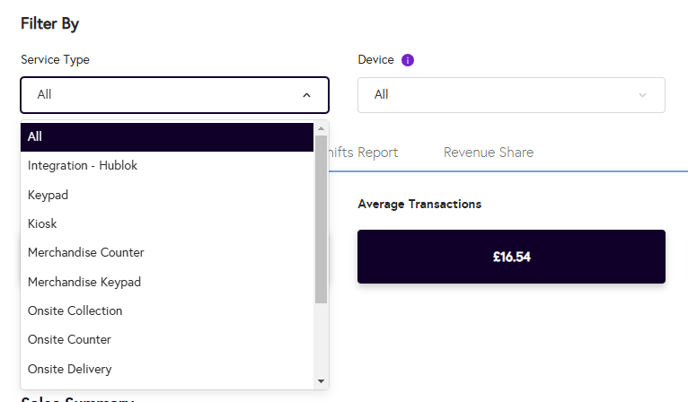Viewport: 688px width, 402px height.
Task: Choose Merchandise Keypad option
Action: 84,282
